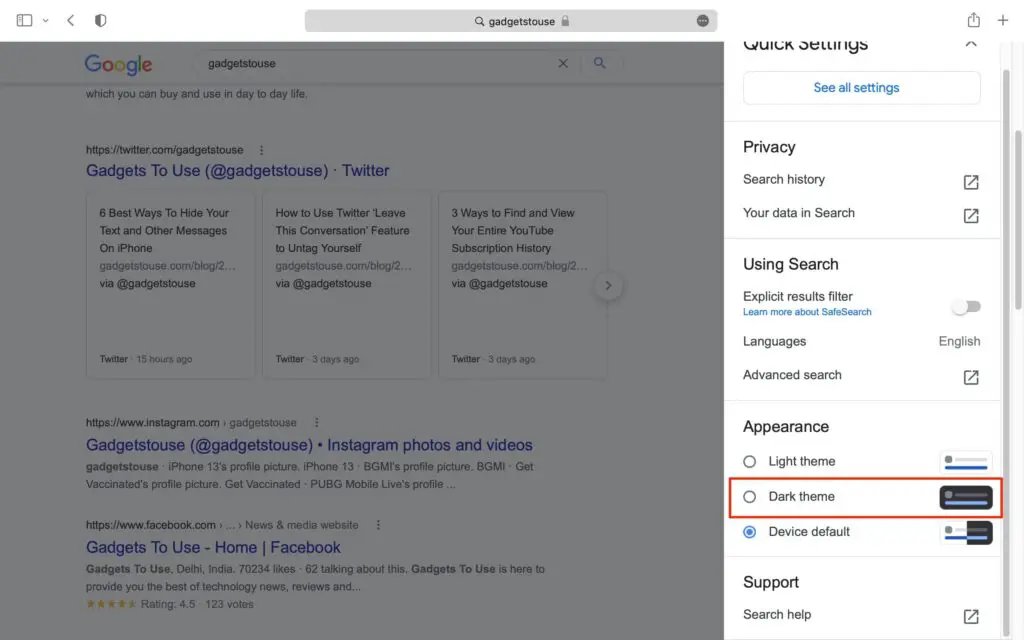This screenshot has height=640, width=1024.
Task: Open the Gadgetstouse Instagram photos and videos result
Action: click(x=309, y=445)
